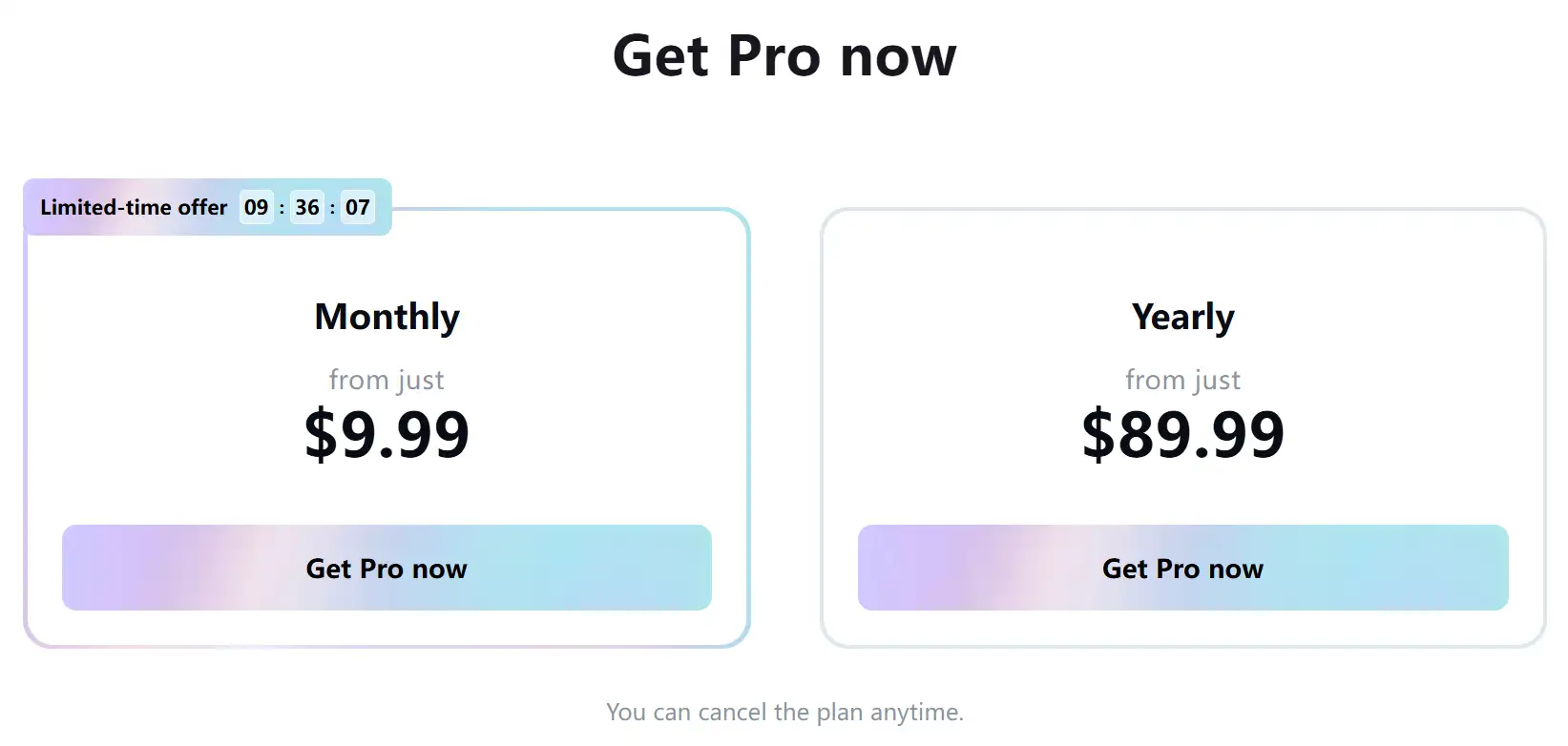This screenshot has height=746, width=1568.
Task: Select the countdown seconds box showing 07
Action: point(358,207)
